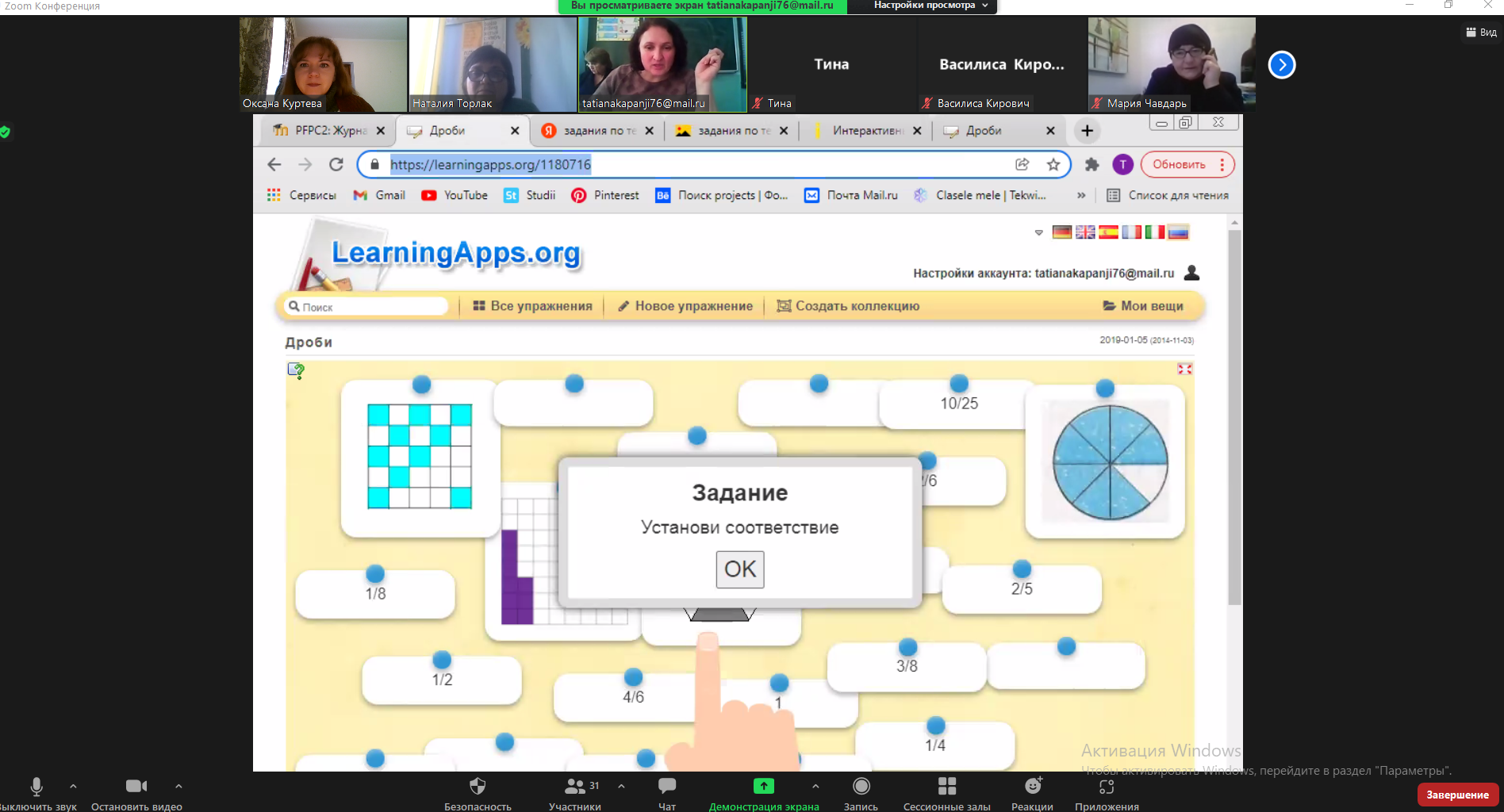Mute microphone via Выключить звук

click(x=36, y=787)
